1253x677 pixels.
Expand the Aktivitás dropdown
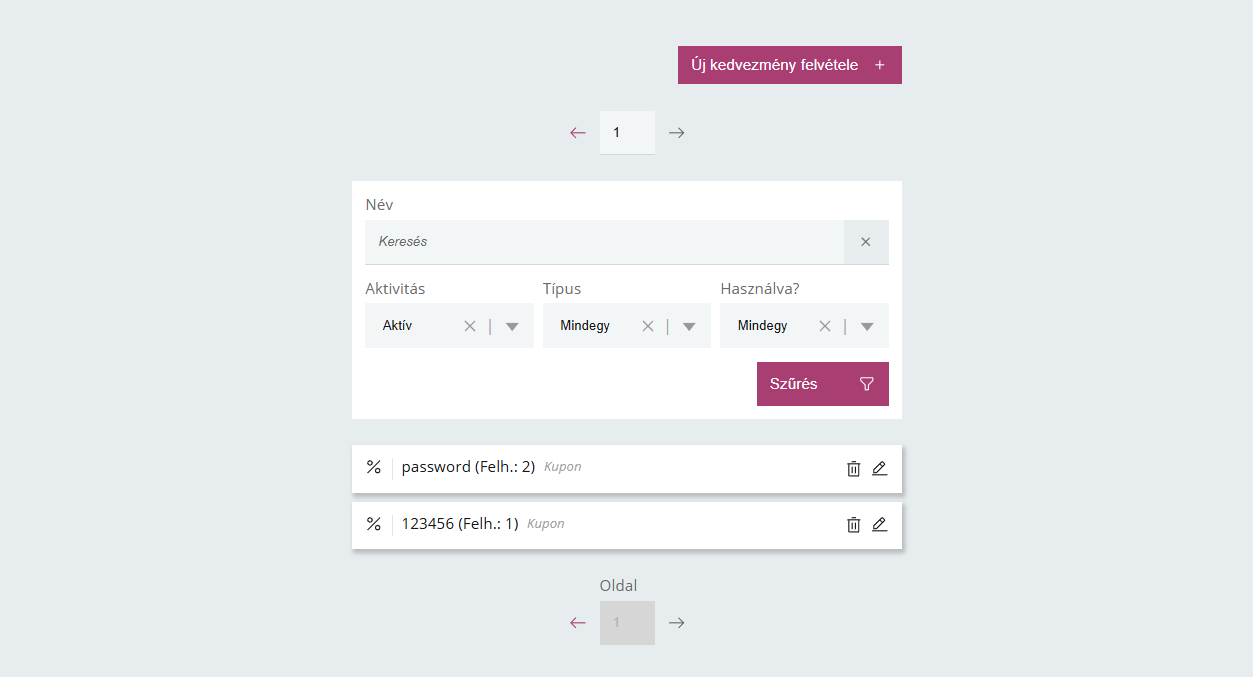pos(512,326)
